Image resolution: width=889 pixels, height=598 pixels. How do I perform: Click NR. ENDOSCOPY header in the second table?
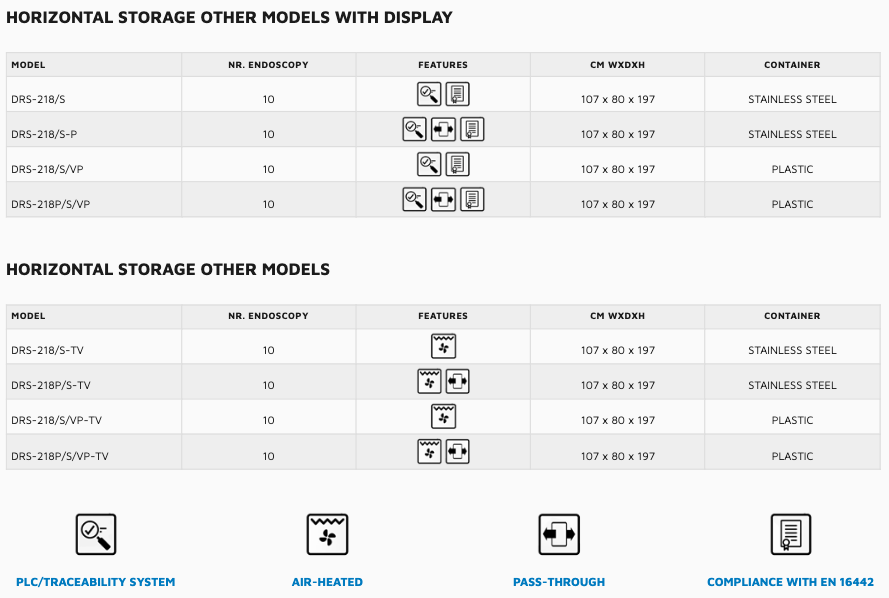(x=268, y=316)
